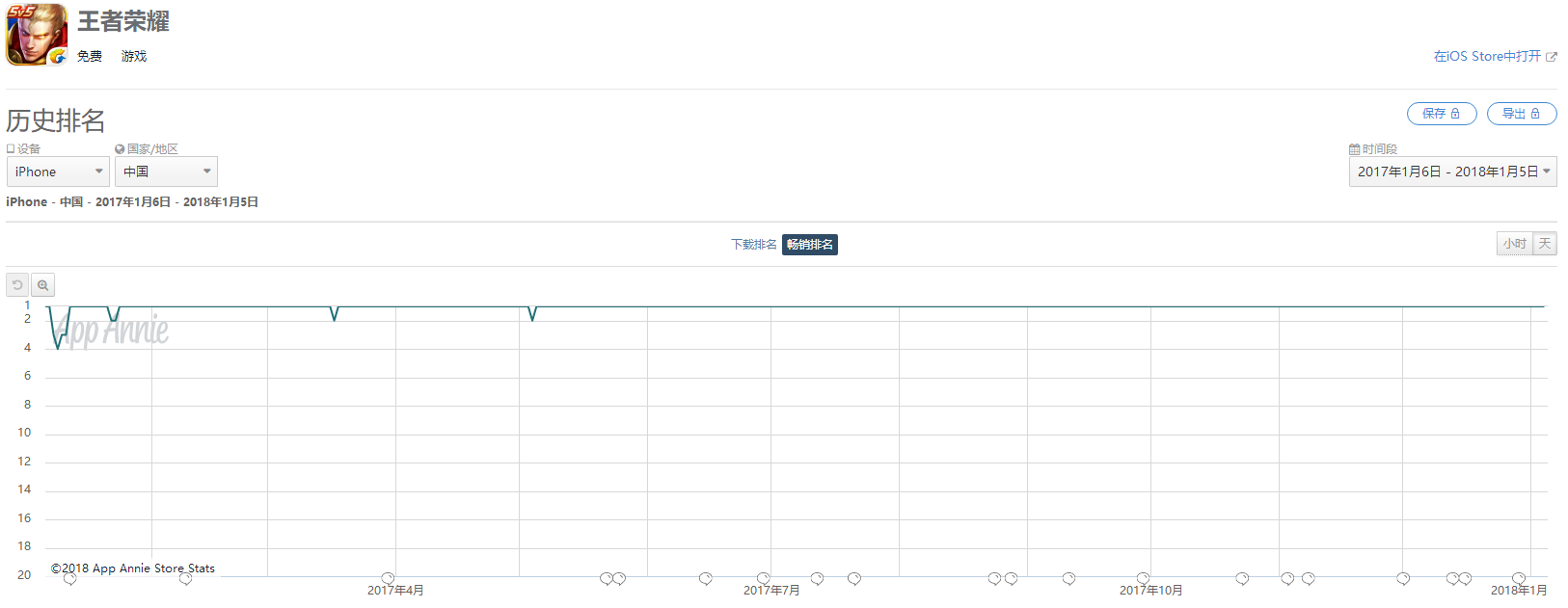
Task: Click the external link icon beside iOS Store
Action: tap(1551, 57)
